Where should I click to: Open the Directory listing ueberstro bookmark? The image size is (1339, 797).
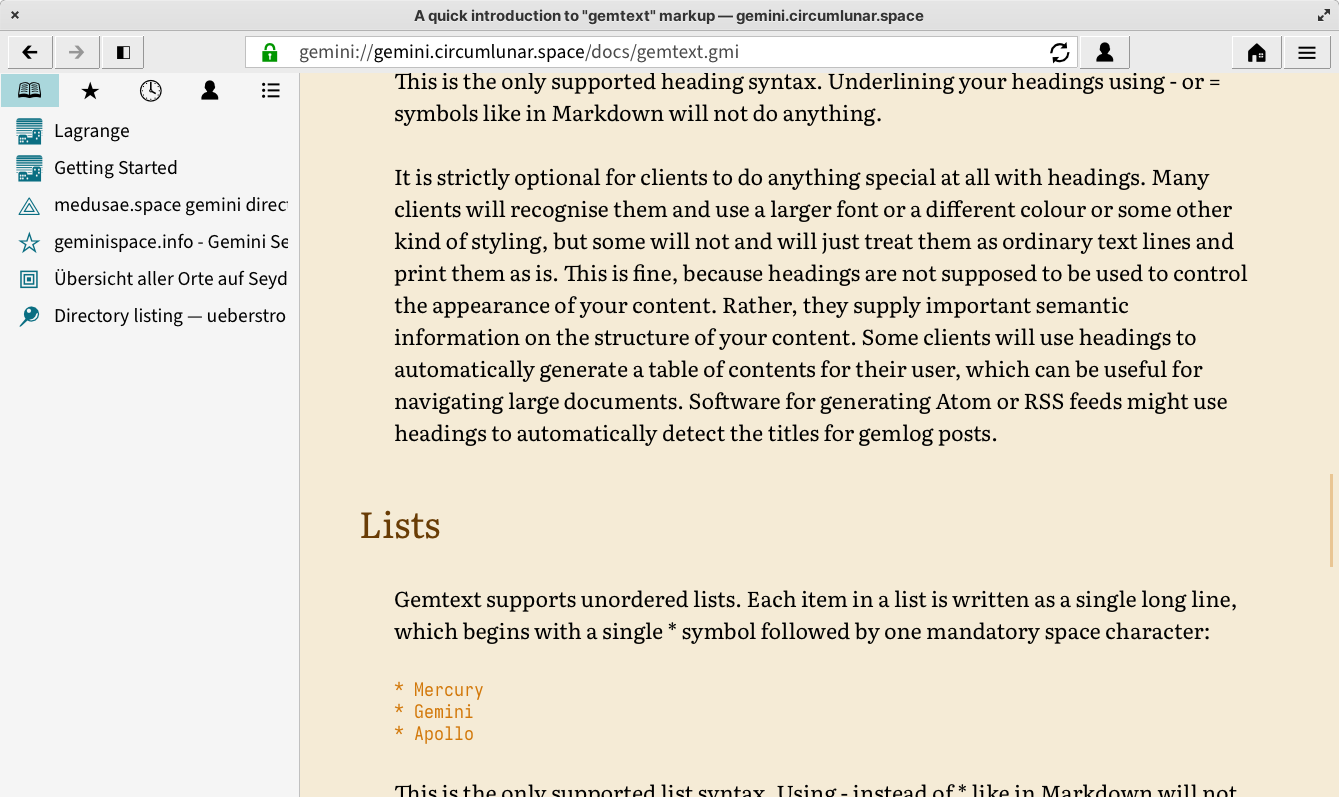tap(150, 315)
